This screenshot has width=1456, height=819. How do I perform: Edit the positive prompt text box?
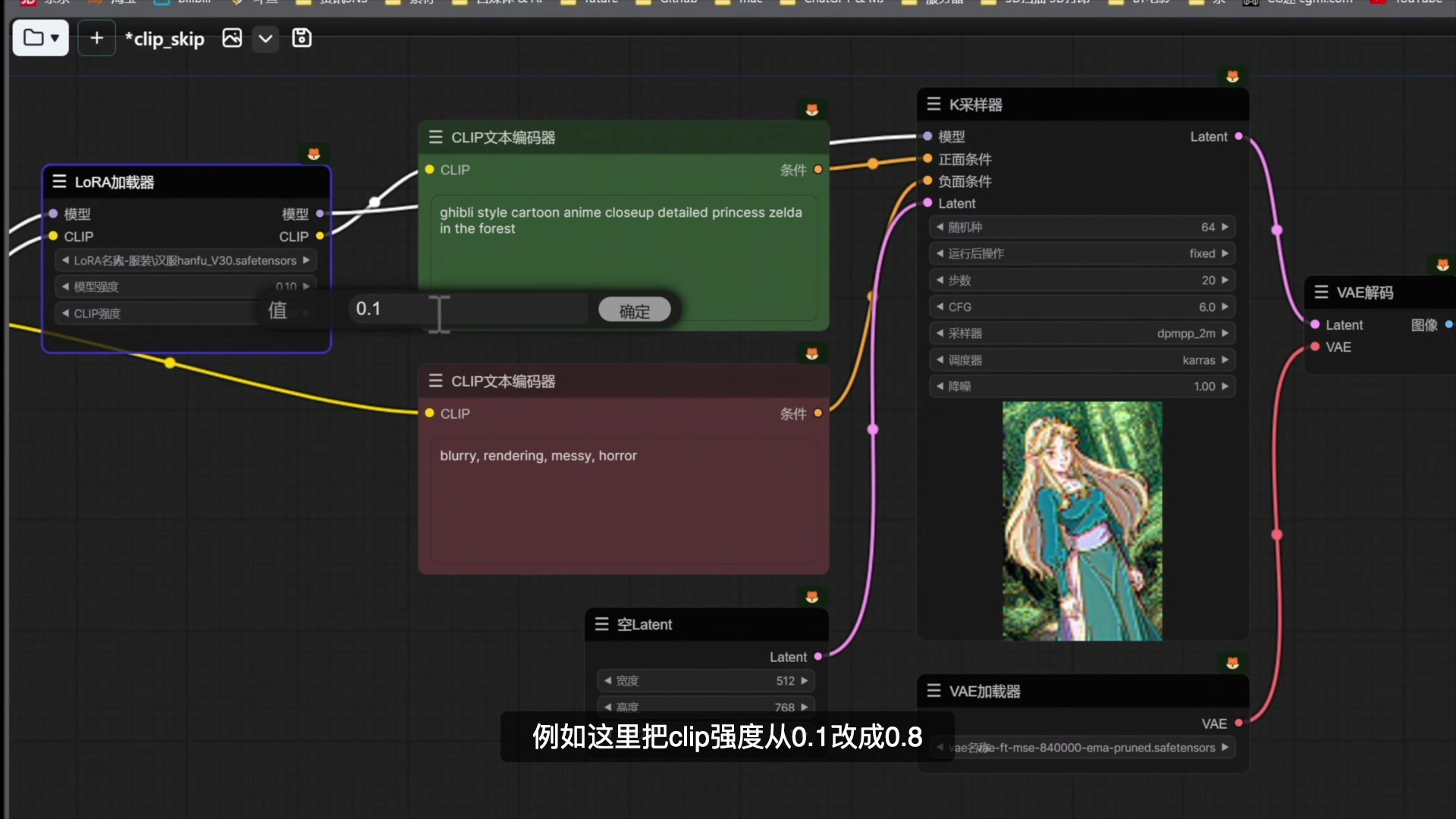623,258
